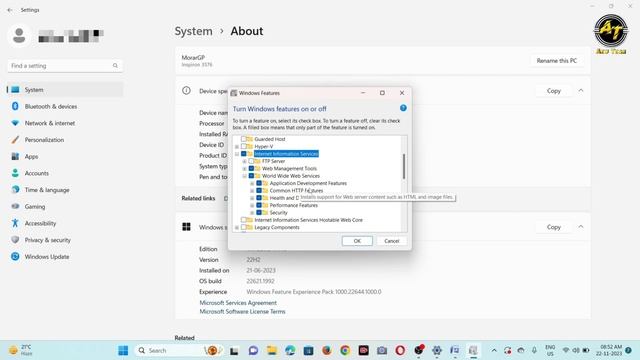The height and width of the screenshot is (360, 640).
Task: Click the battery tray icon
Action: point(586,350)
